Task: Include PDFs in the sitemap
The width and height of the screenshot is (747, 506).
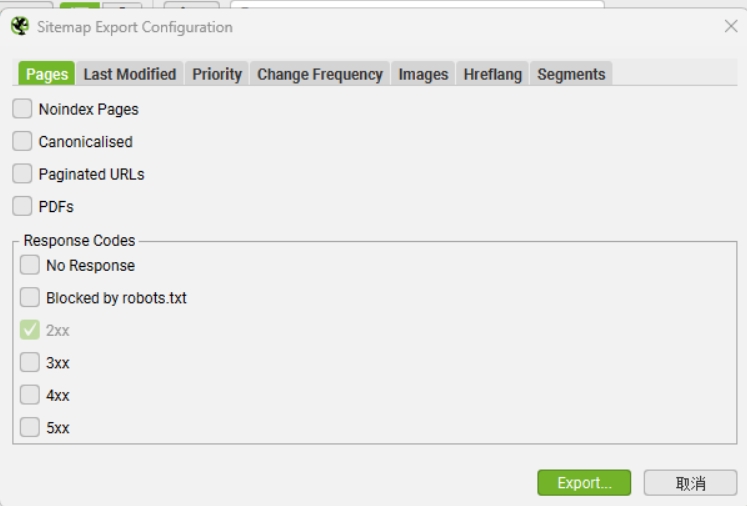Action: [22, 206]
